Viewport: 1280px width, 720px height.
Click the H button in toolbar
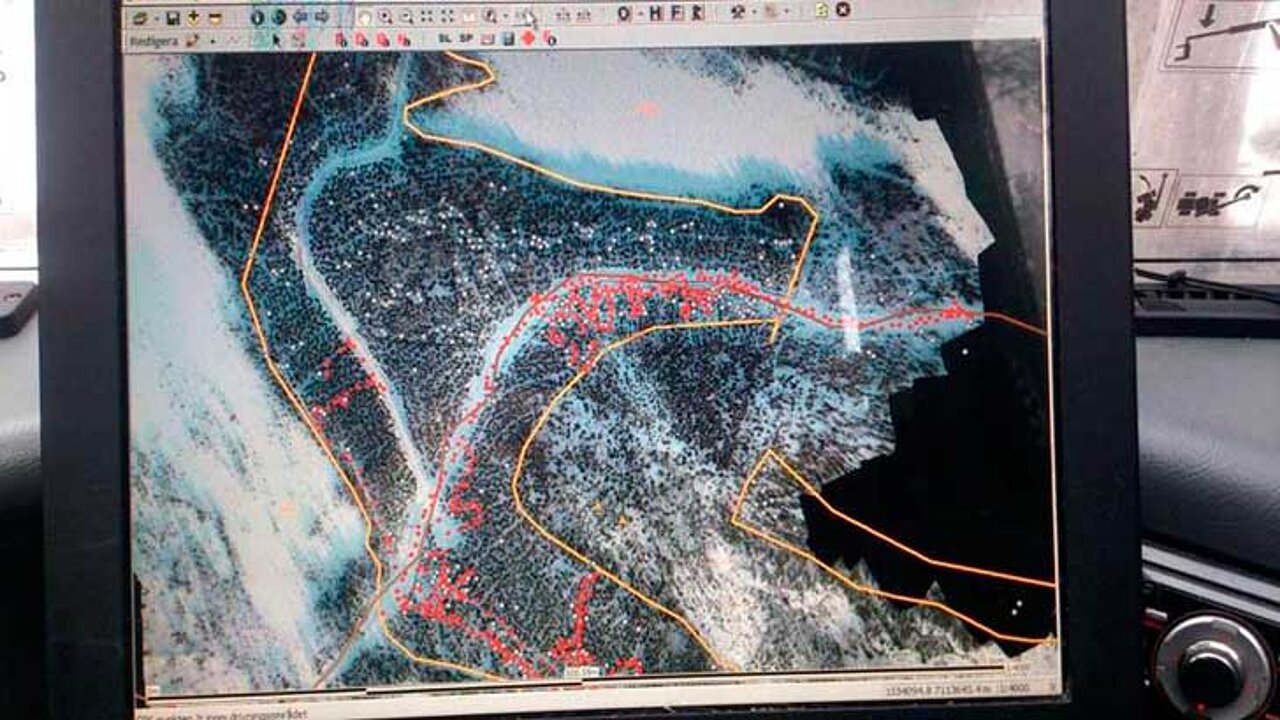656,13
